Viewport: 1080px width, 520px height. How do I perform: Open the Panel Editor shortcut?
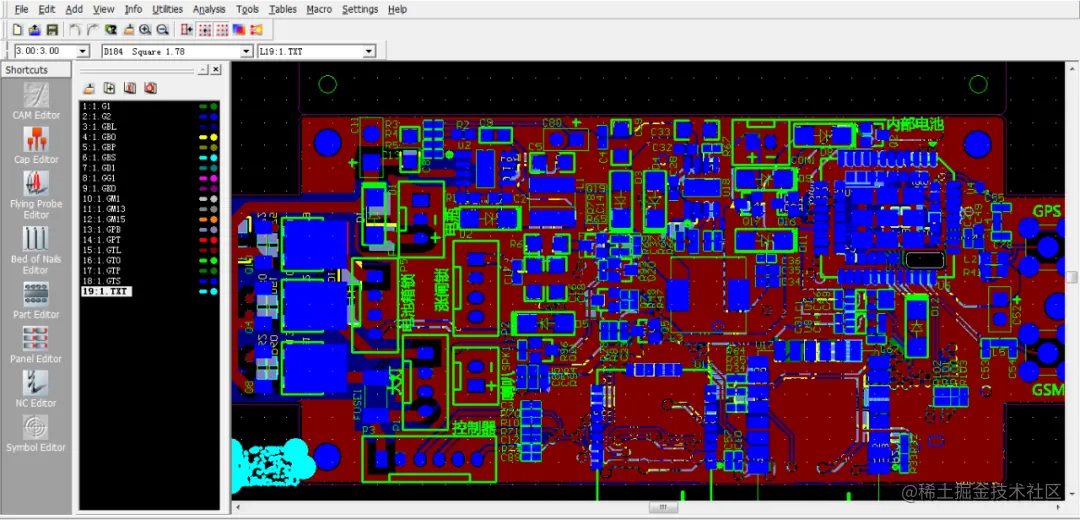37,344
